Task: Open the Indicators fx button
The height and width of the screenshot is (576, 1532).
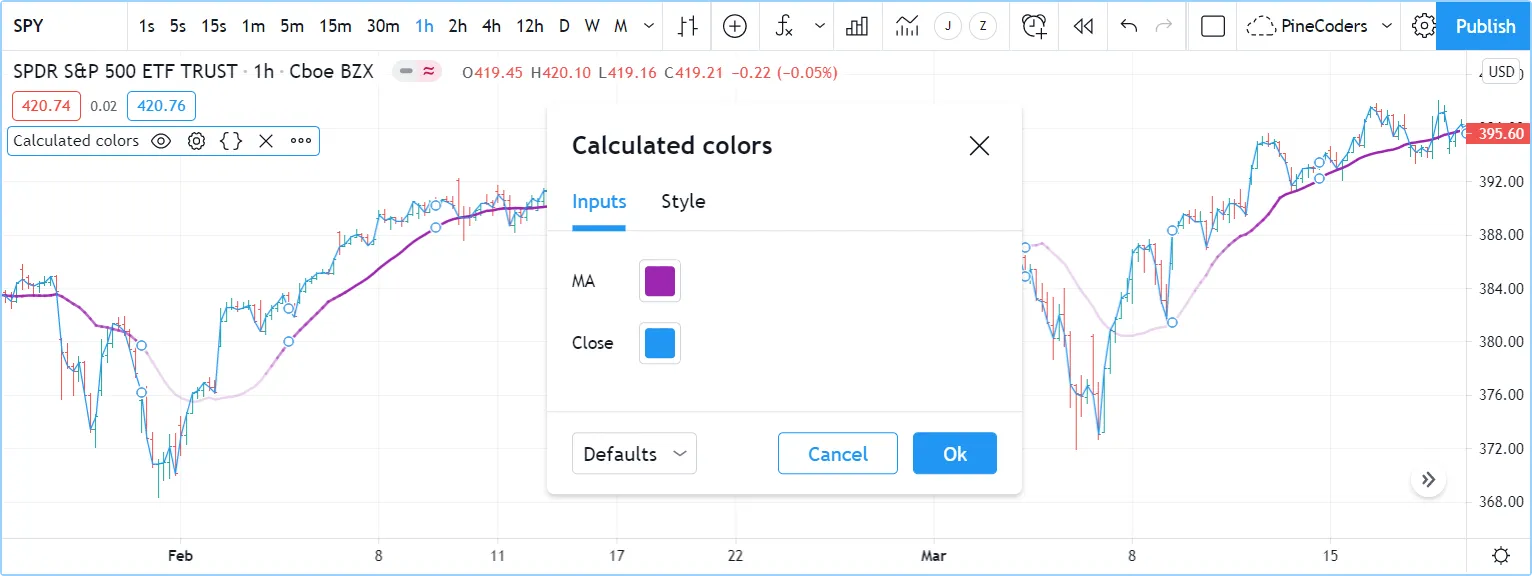Action: click(784, 26)
